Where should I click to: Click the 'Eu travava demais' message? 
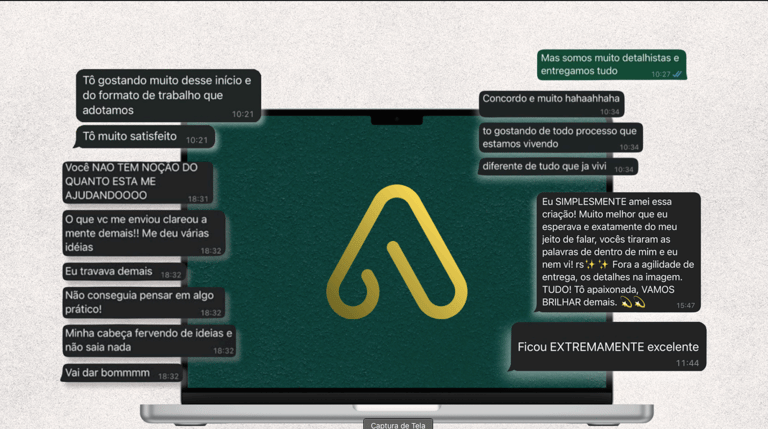click(x=124, y=272)
